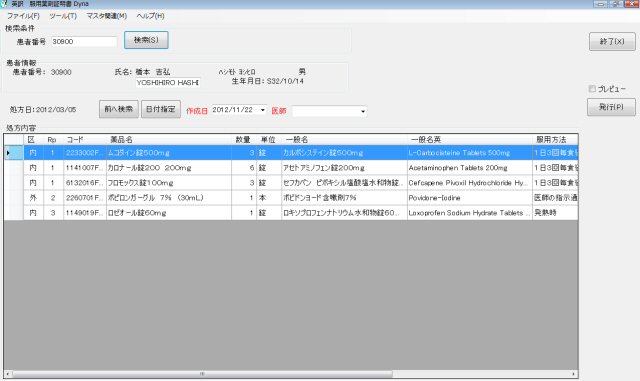This screenshot has height=381, width=640.
Task: Click the 外 category cell in Rp 2 row
Action: click(33, 198)
